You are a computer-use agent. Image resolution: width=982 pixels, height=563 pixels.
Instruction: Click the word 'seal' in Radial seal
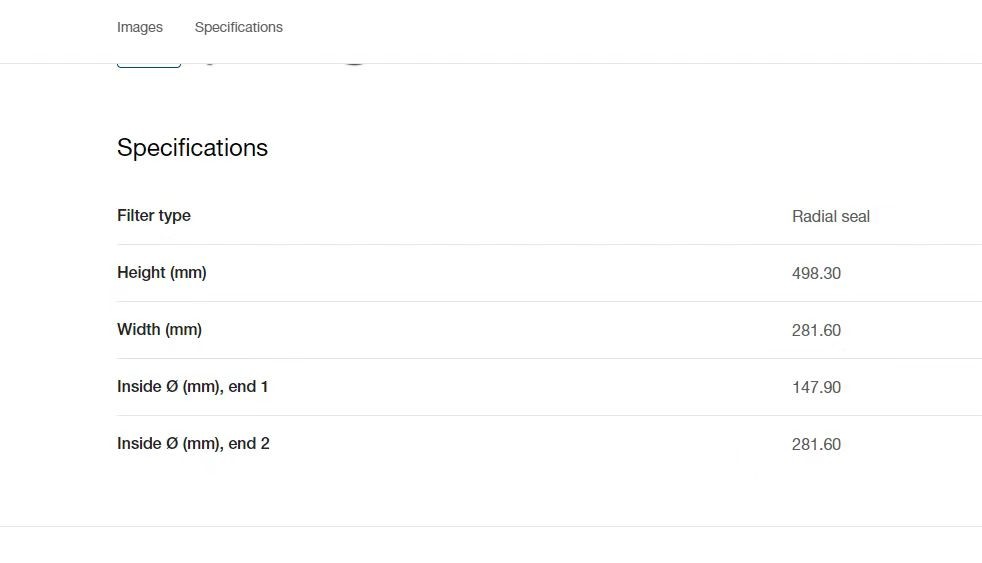click(855, 217)
